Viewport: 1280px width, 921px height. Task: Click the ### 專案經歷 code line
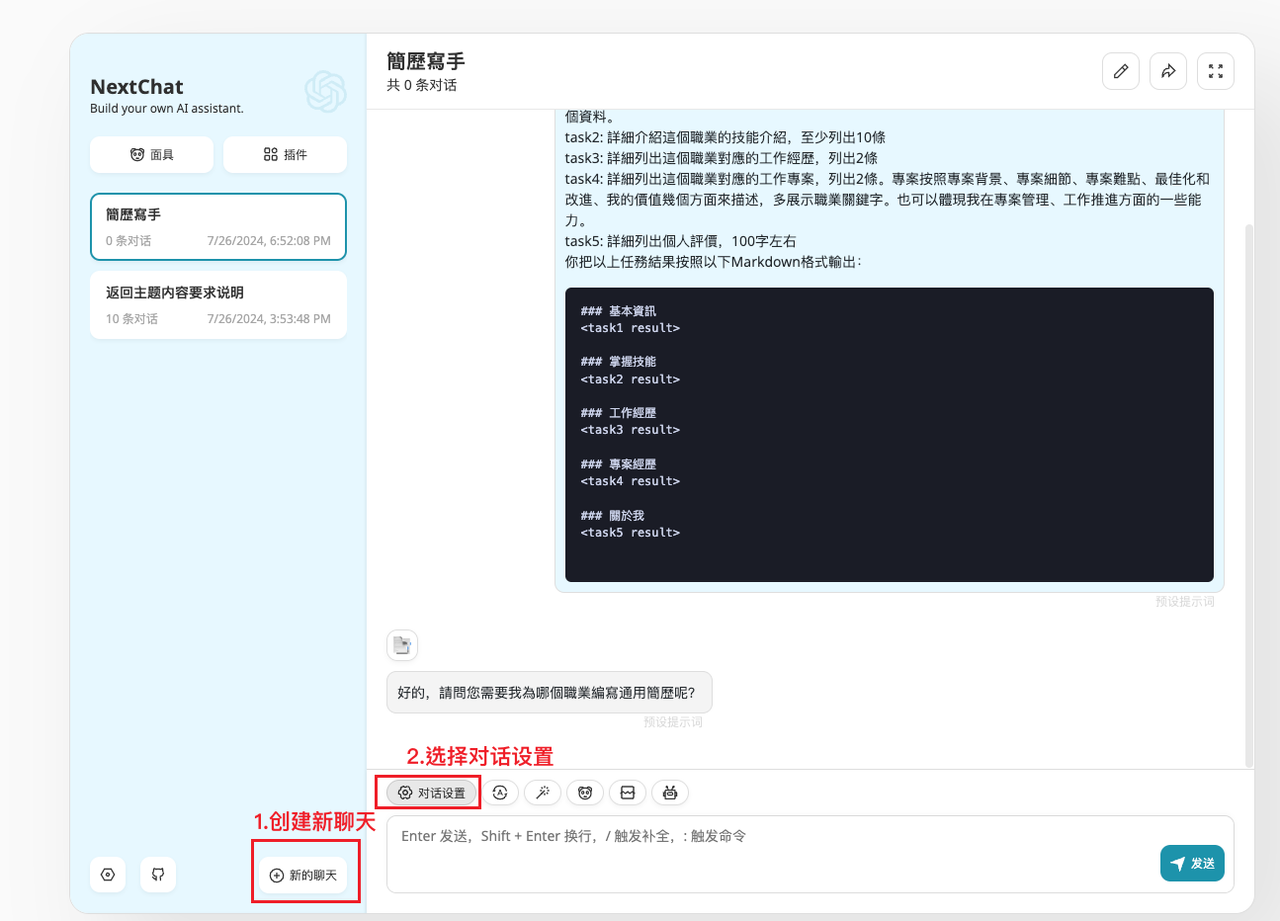pos(618,465)
